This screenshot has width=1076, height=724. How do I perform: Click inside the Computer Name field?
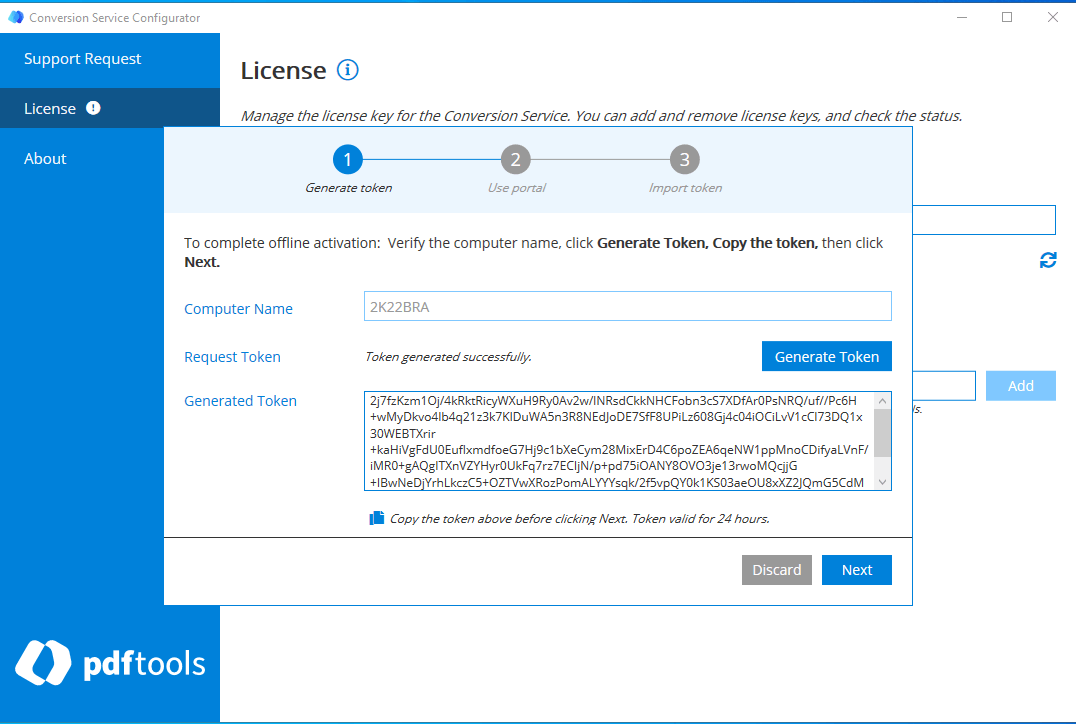[627, 305]
